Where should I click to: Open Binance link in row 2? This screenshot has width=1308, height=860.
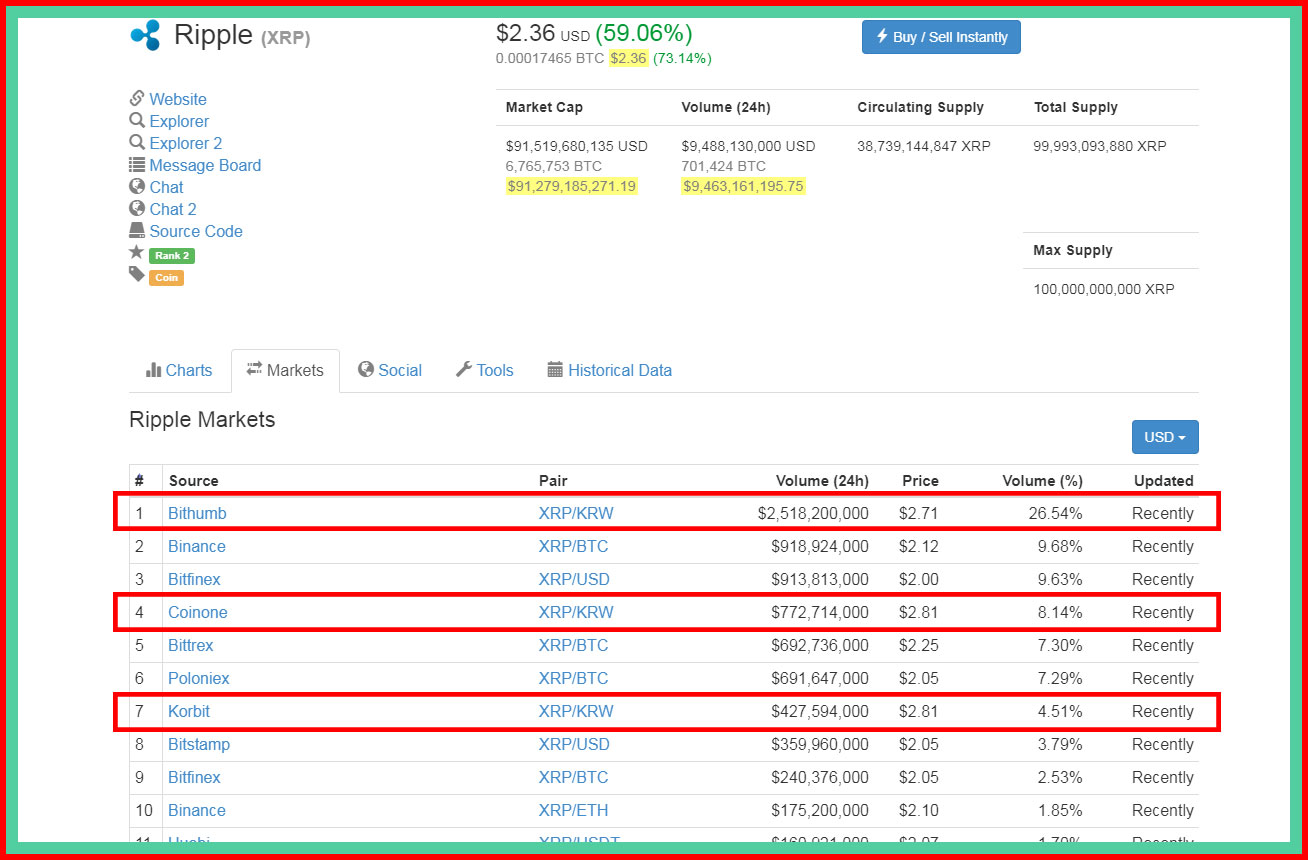point(197,546)
